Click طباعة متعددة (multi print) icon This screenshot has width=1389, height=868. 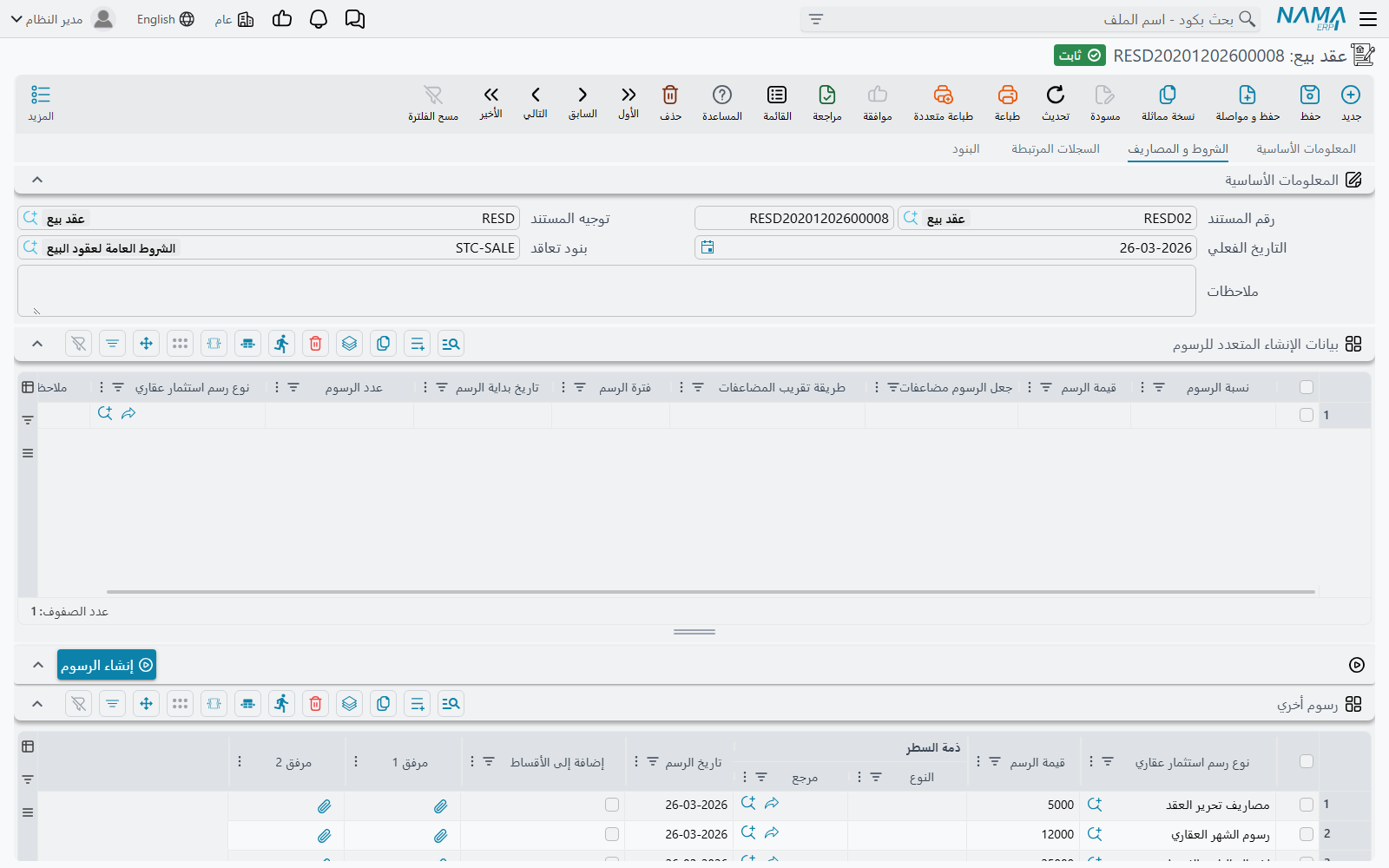pos(943,103)
